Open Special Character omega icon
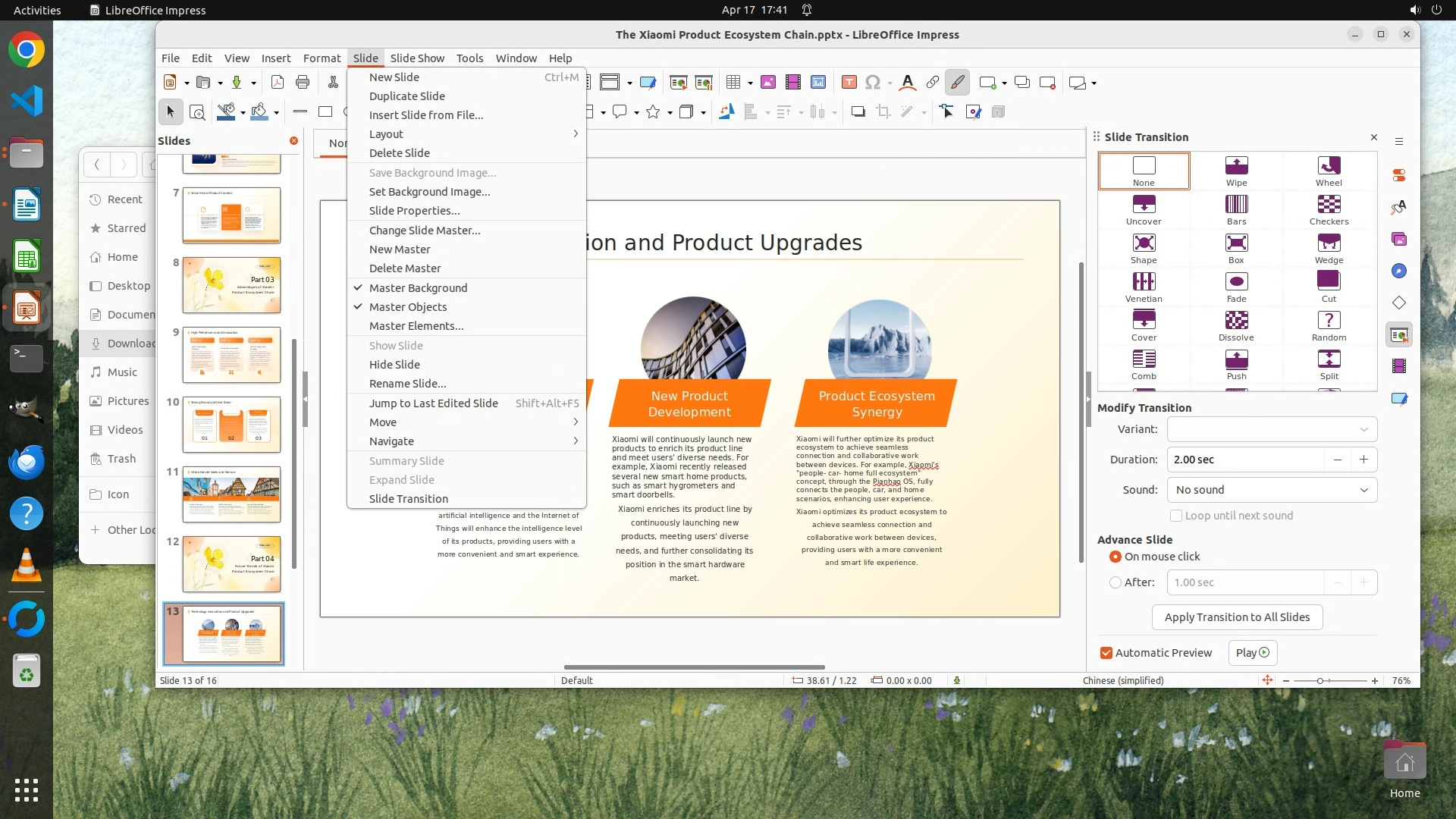This screenshot has width=1456, height=819. 873,83
